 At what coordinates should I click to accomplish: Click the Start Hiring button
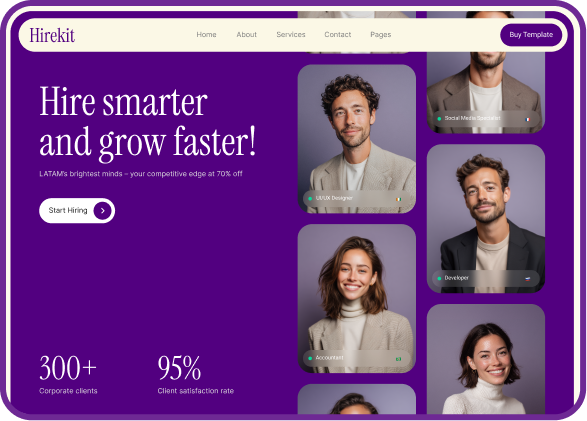(x=77, y=211)
